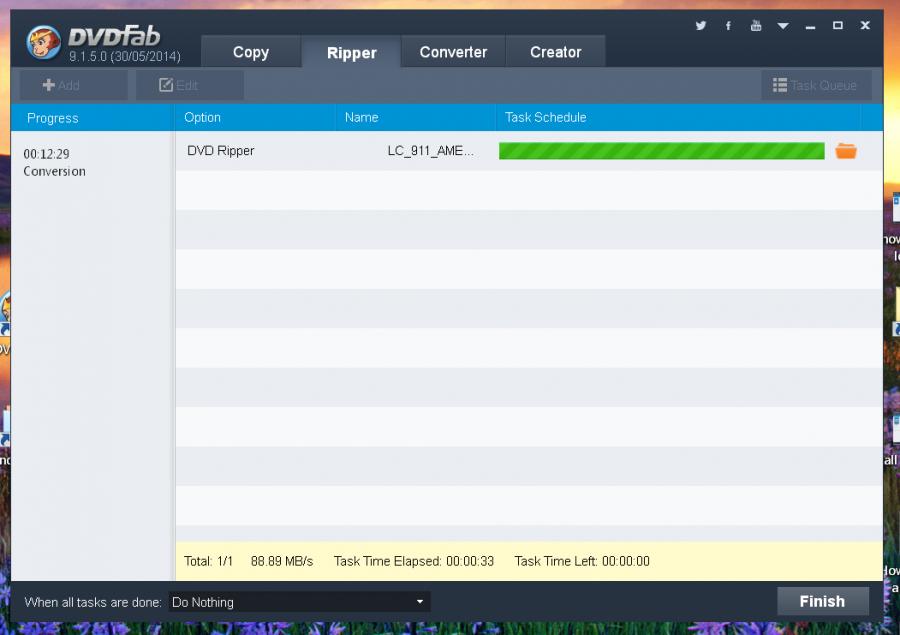Open output folder for LC_911_AME task
900x635 pixels.
click(845, 151)
